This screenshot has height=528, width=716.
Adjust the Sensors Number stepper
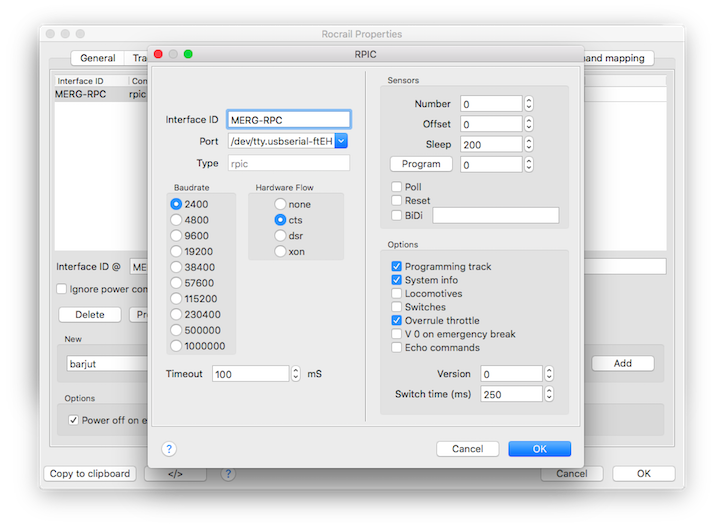[x=528, y=103]
